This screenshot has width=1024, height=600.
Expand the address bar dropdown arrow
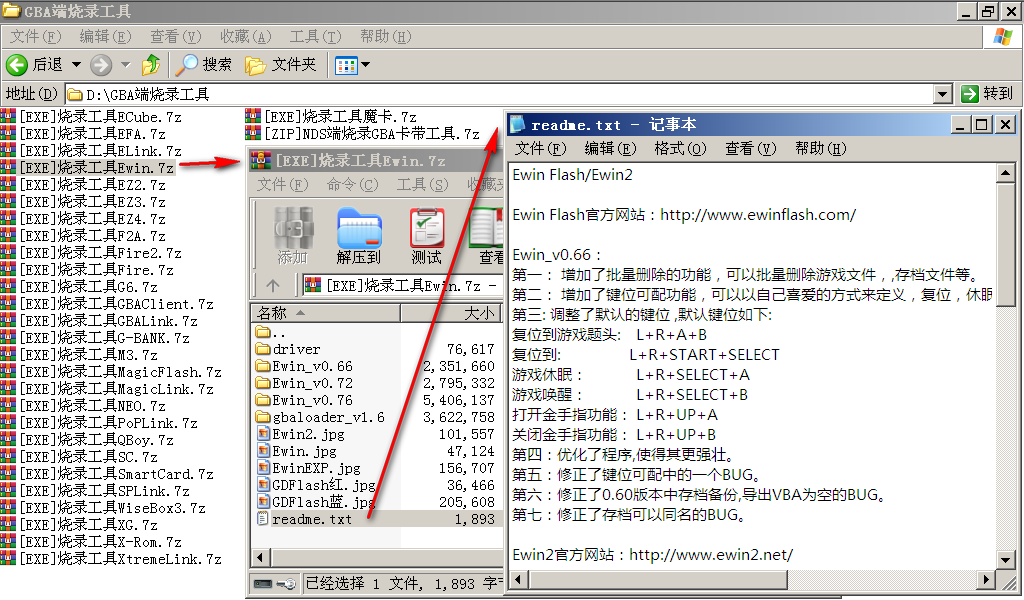pyautogui.click(x=942, y=94)
